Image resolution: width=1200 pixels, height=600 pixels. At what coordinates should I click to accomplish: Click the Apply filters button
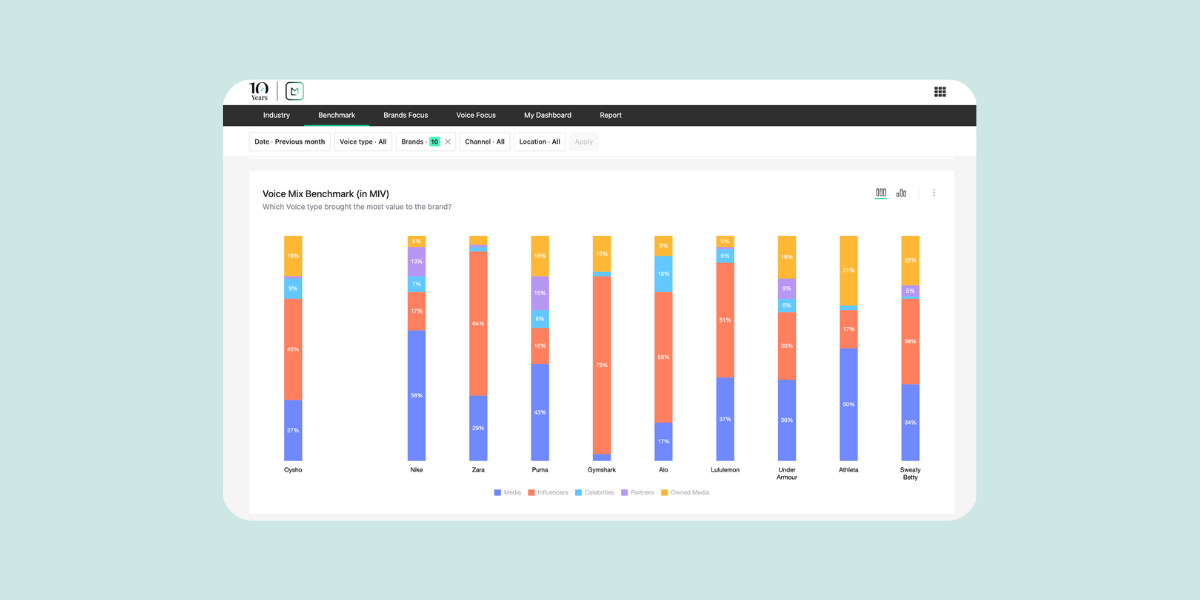[584, 142]
